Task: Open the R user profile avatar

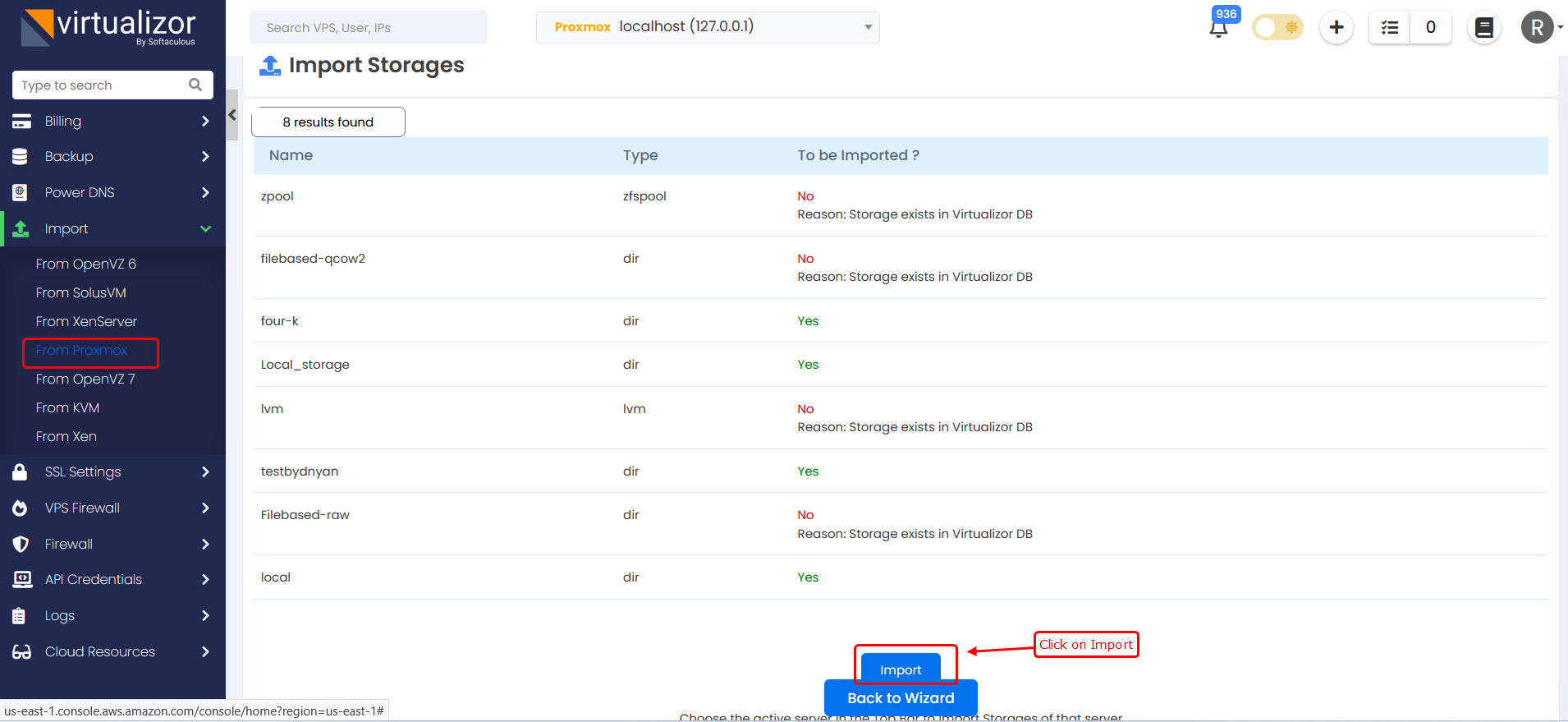Action: (1538, 27)
